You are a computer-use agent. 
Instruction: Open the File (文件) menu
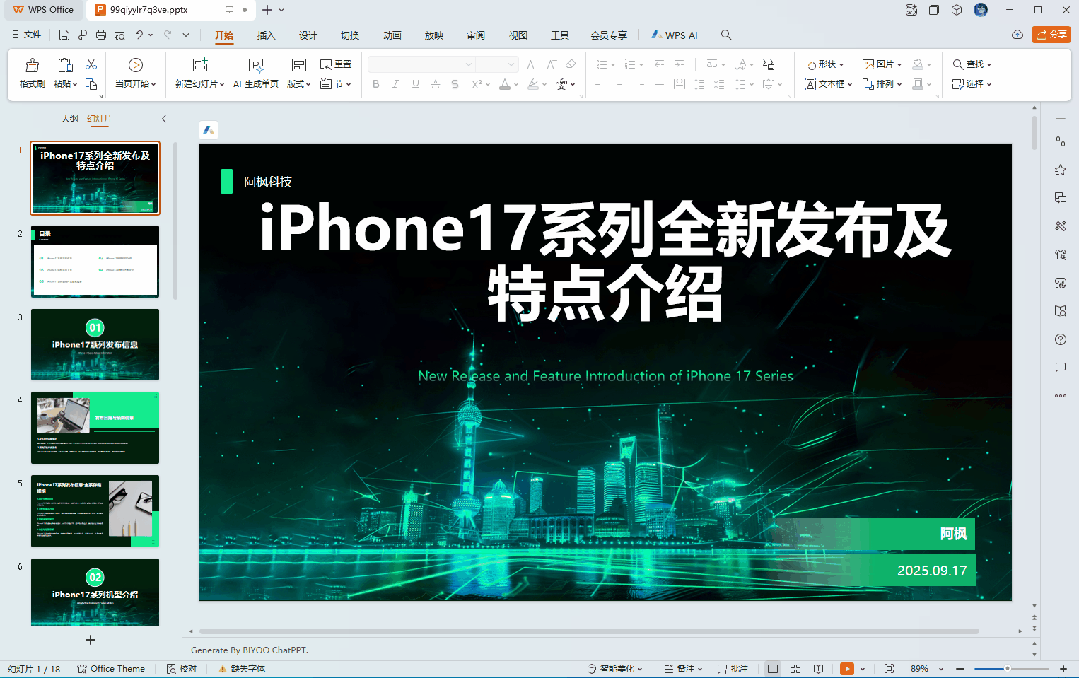point(26,34)
